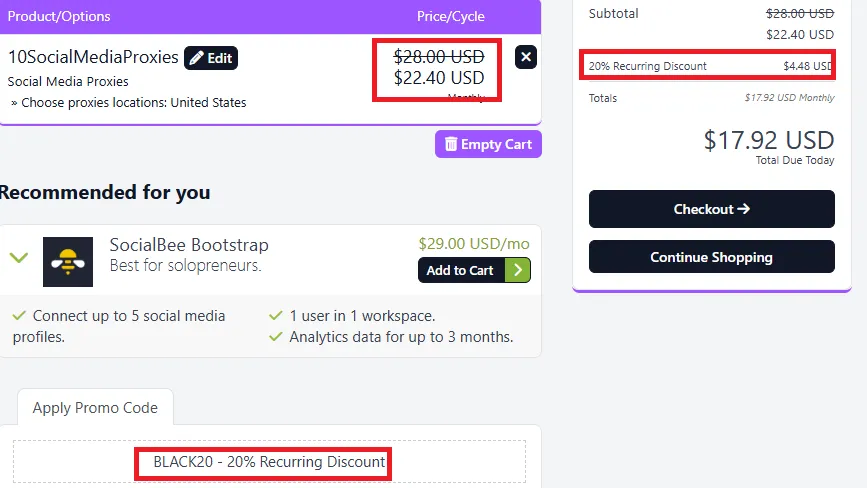Select the BLACK20 promo code text
867x488 pixels.
click(269, 462)
